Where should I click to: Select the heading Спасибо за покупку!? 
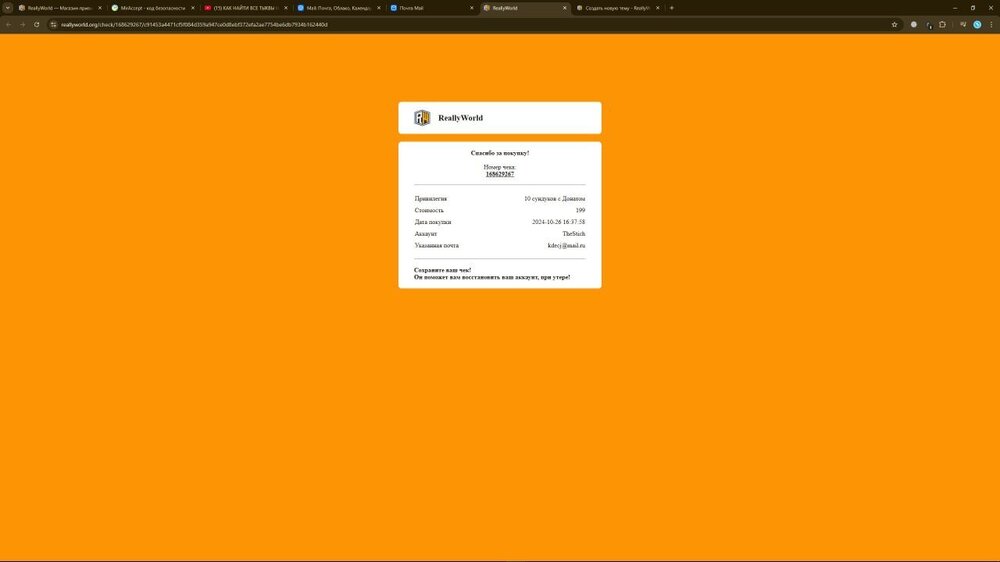coord(500,153)
